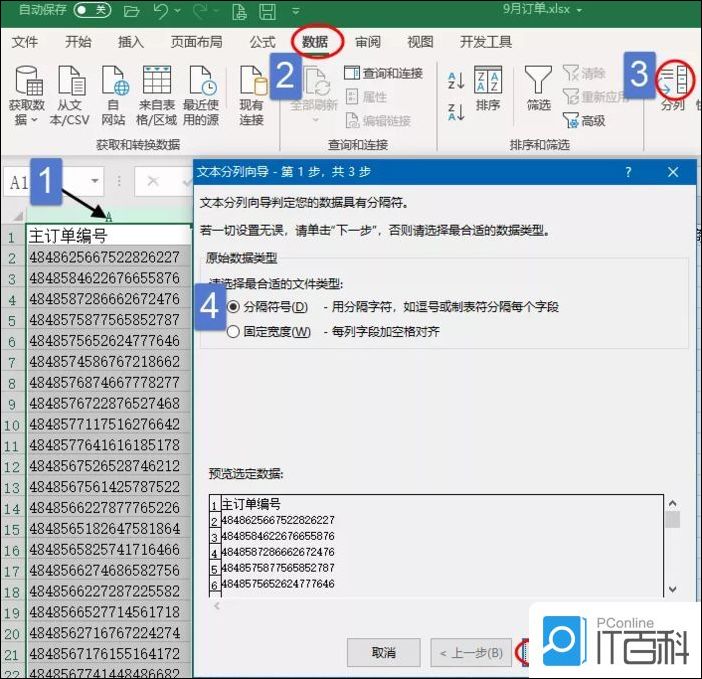
Task: Click the 高级 advanced filter button
Action: (585, 120)
